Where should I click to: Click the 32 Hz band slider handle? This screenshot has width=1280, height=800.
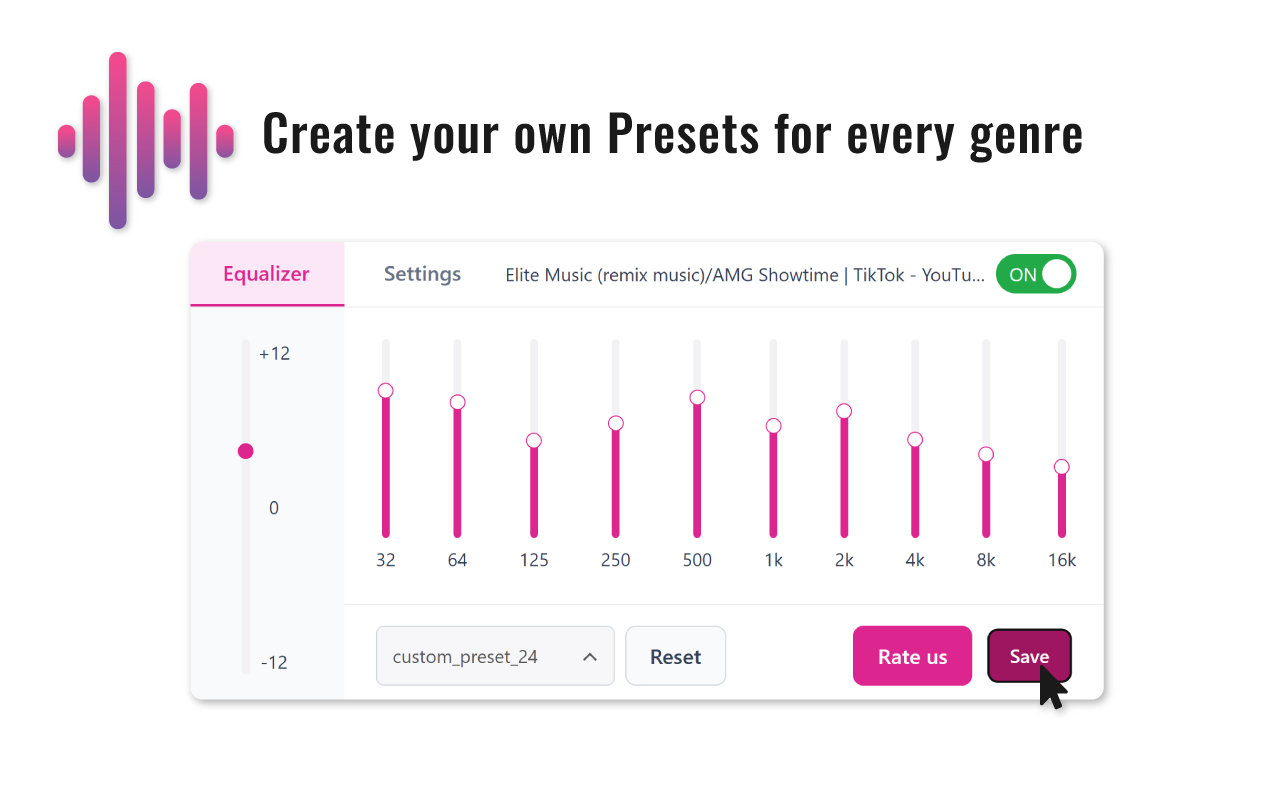click(x=386, y=391)
